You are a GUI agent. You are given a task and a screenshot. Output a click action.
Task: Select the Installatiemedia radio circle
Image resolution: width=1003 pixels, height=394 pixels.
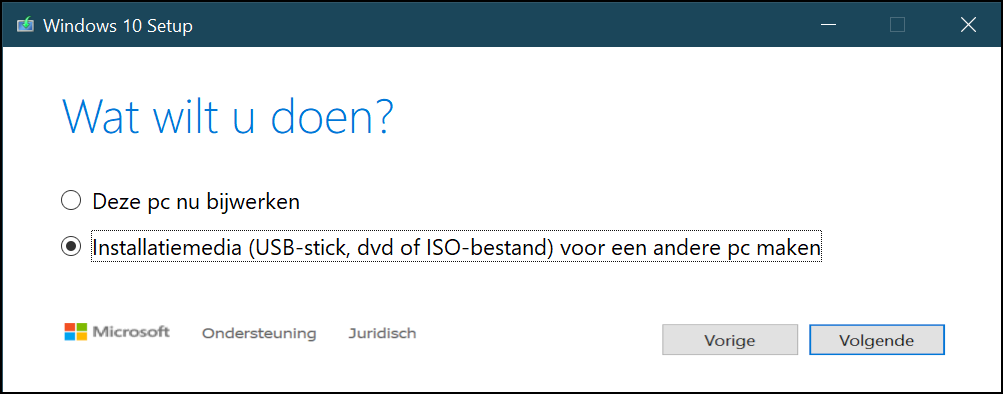71,247
